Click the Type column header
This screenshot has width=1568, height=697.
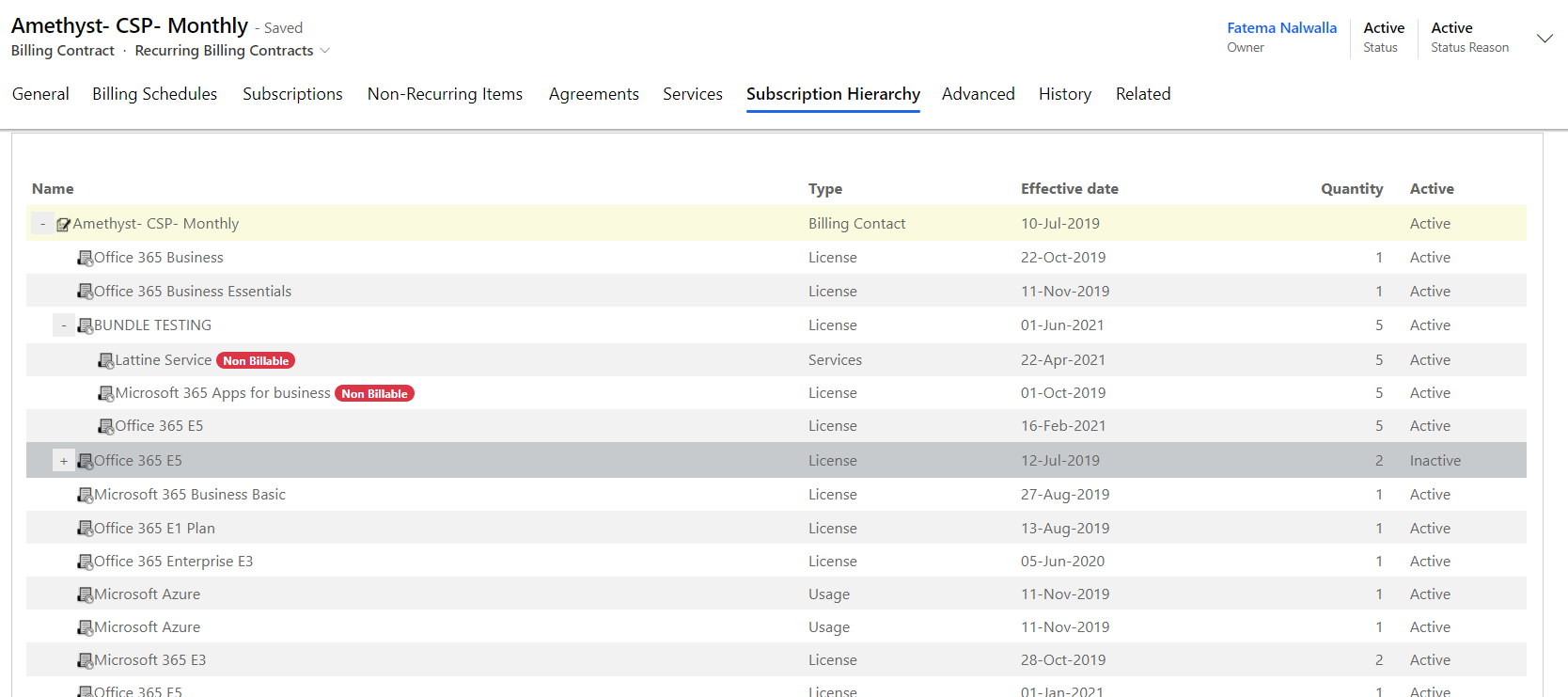click(825, 189)
